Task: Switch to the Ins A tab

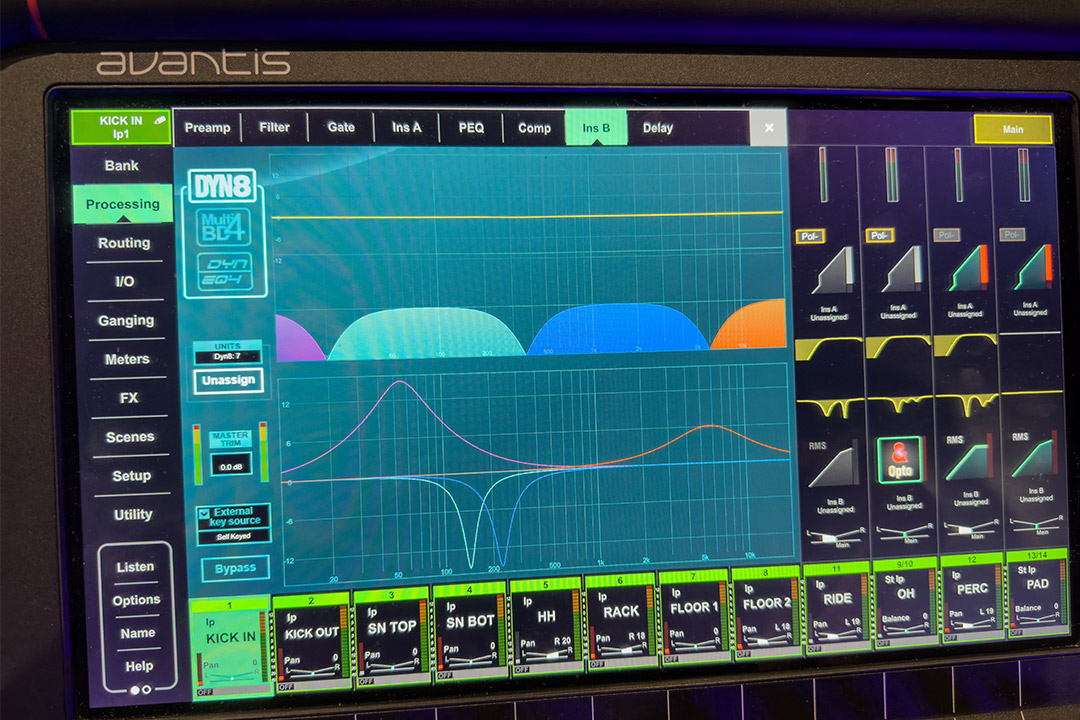Action: [406, 127]
